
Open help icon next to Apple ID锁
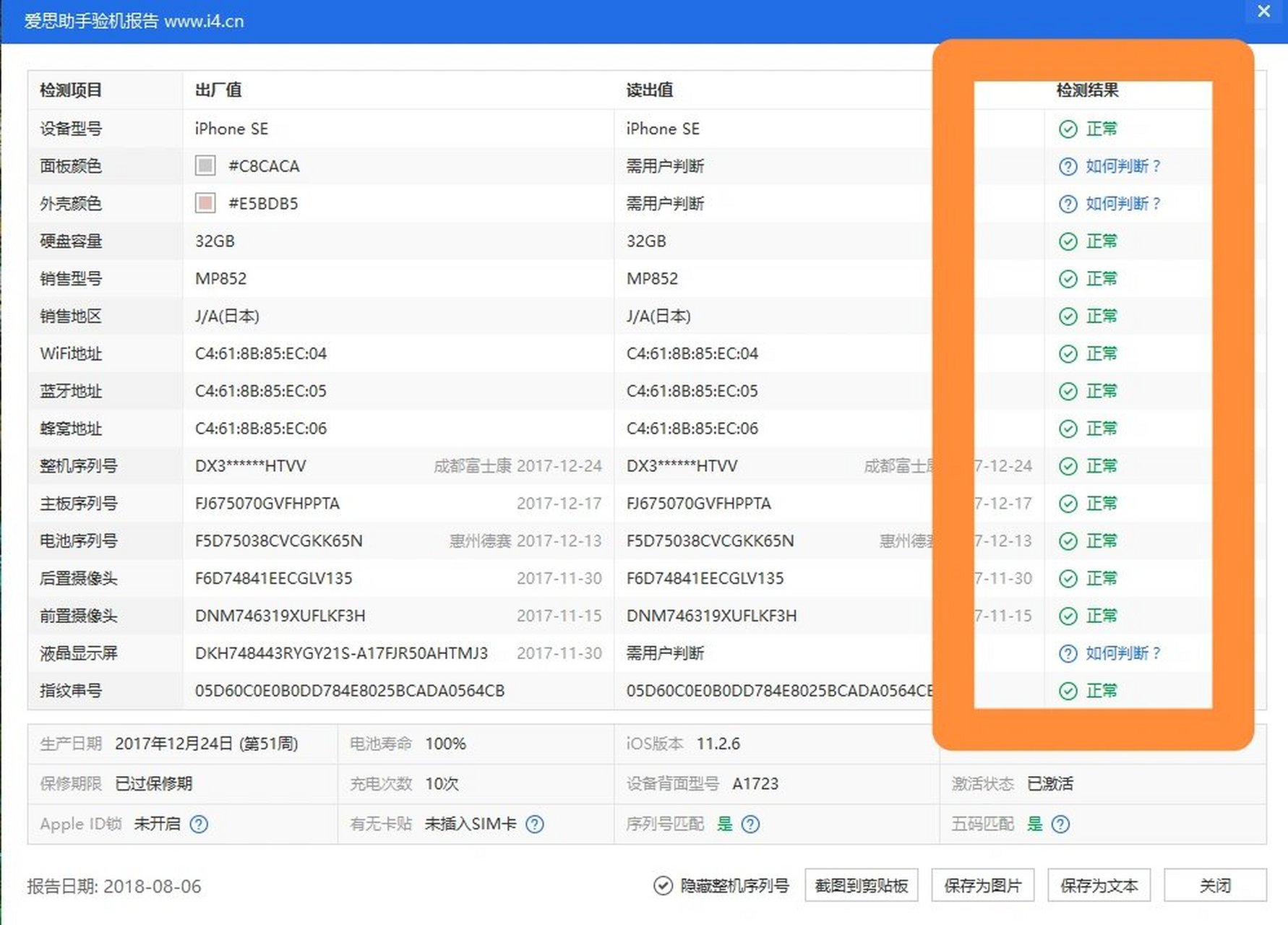199,825
